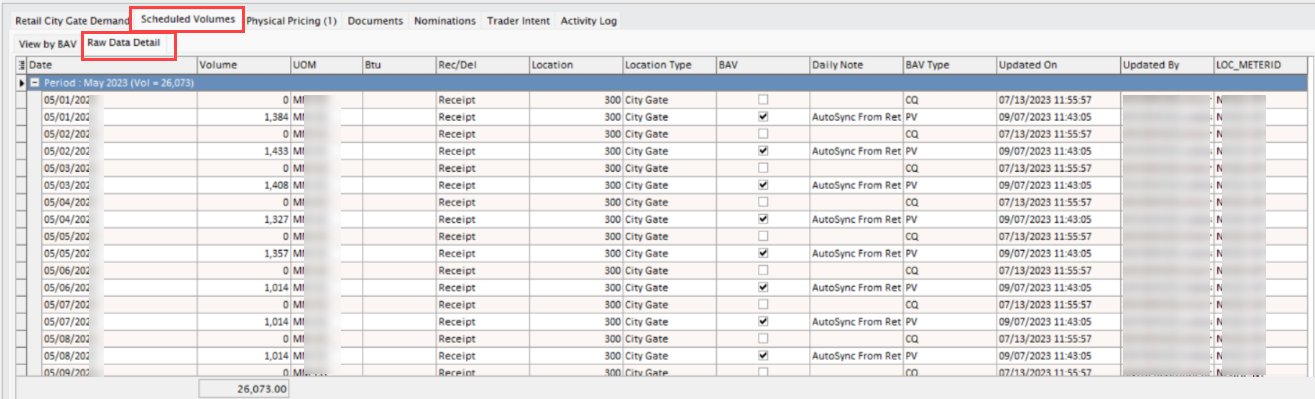Viewport: 1315px width, 399px height.
Task: Select the Raw Data Detail sub-tab
Action: tap(124, 43)
